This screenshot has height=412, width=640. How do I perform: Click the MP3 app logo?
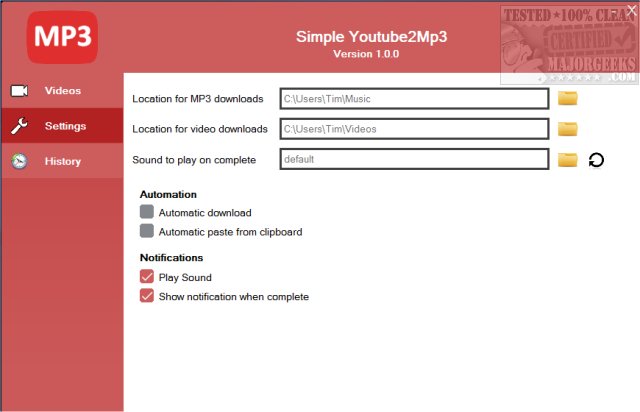tap(62, 37)
